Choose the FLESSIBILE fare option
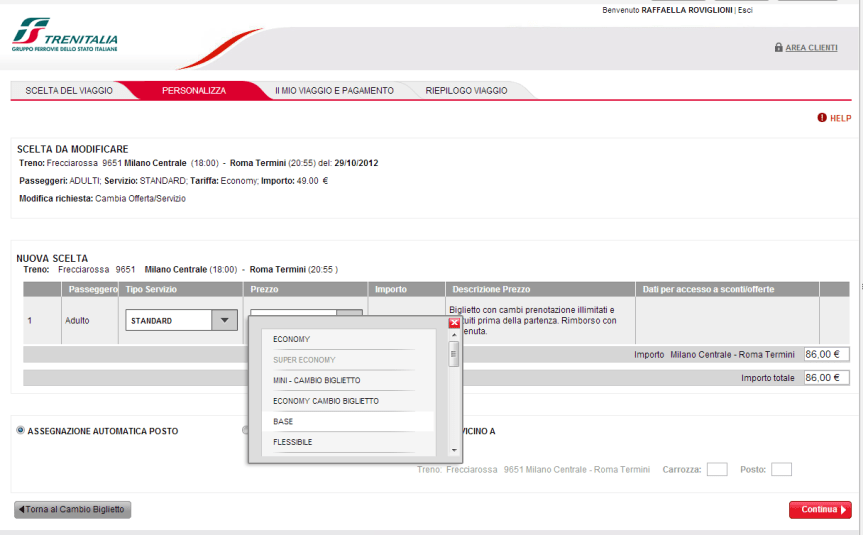Image resolution: width=863 pixels, height=535 pixels. (293, 442)
